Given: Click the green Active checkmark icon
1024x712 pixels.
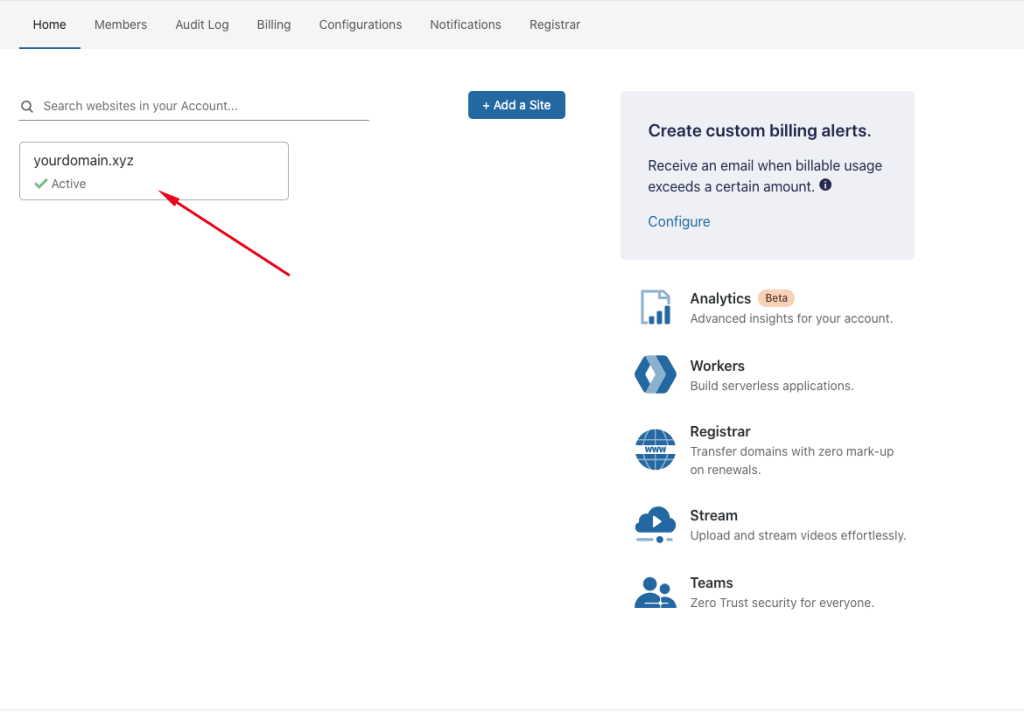Looking at the screenshot, I should click(x=41, y=183).
